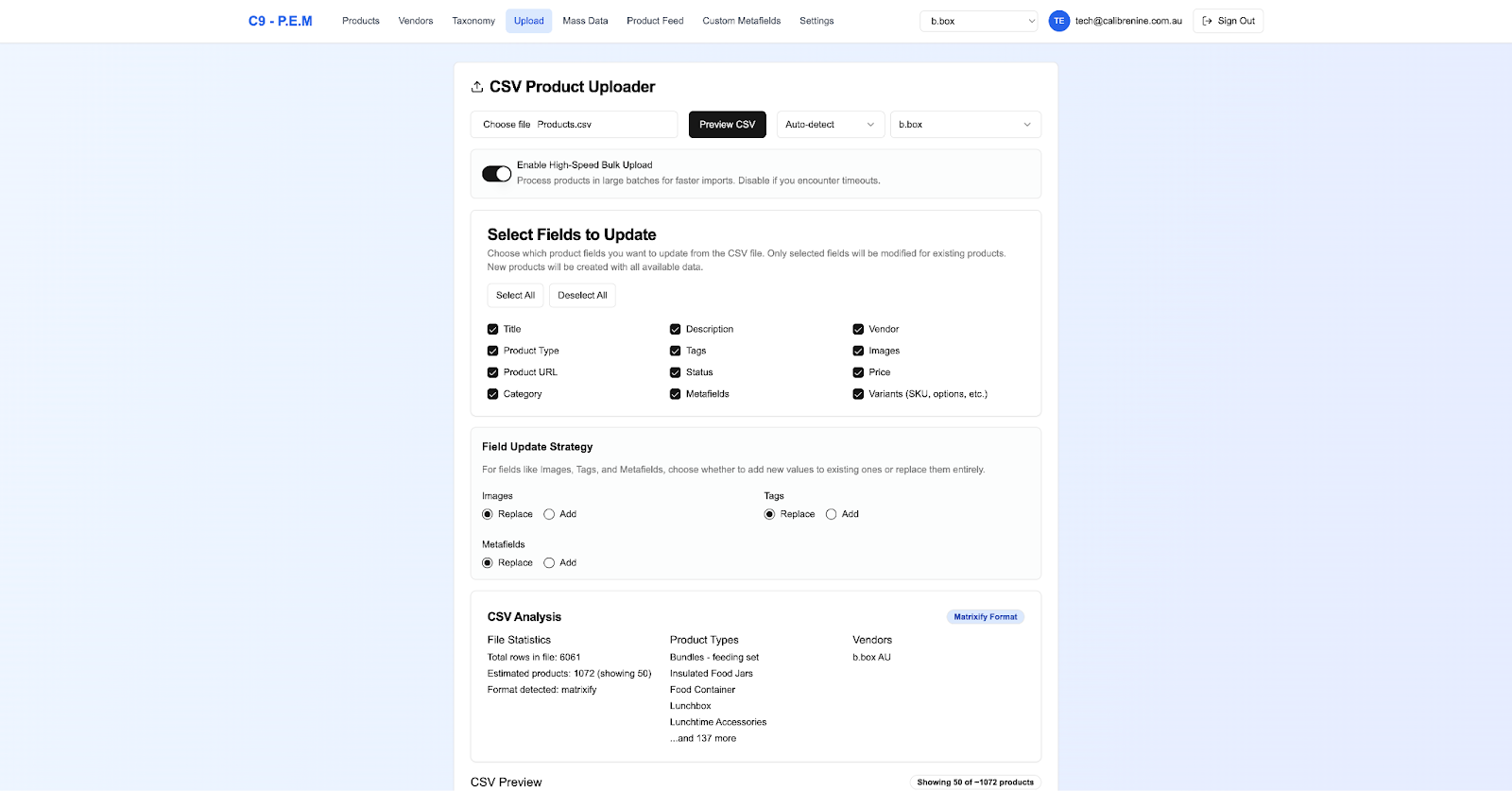This screenshot has width=1512, height=791.
Task: Click the upload icon beside CSV Product Uploader
Action: [477, 87]
